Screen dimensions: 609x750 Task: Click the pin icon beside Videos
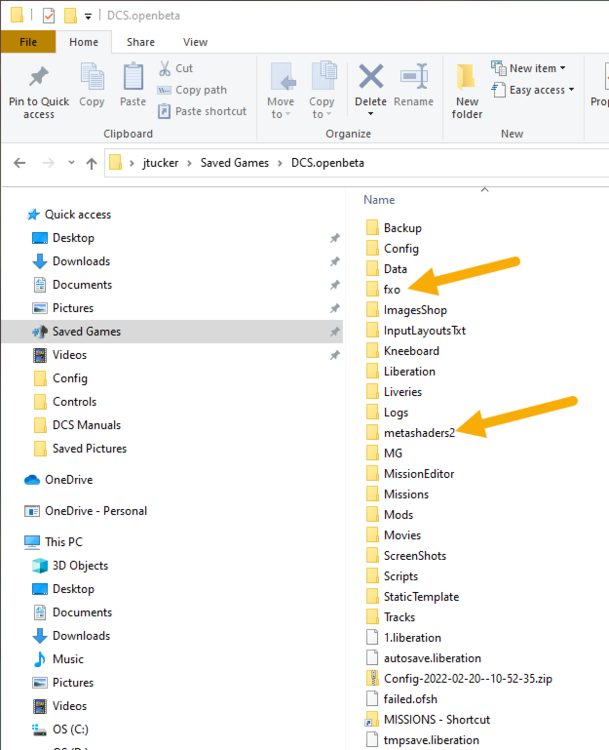334,355
